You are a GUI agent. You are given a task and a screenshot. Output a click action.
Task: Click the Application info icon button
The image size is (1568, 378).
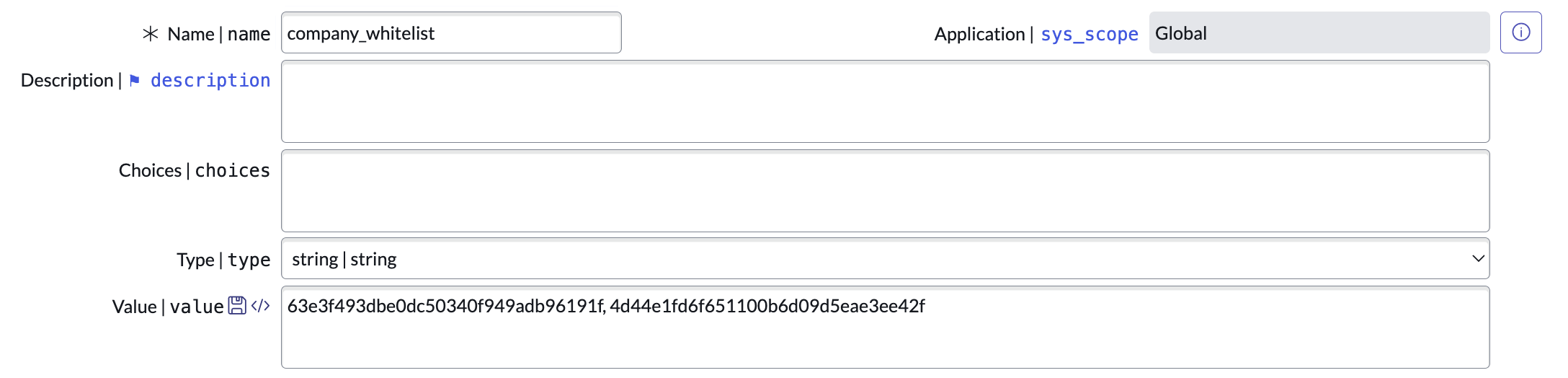click(x=1520, y=32)
